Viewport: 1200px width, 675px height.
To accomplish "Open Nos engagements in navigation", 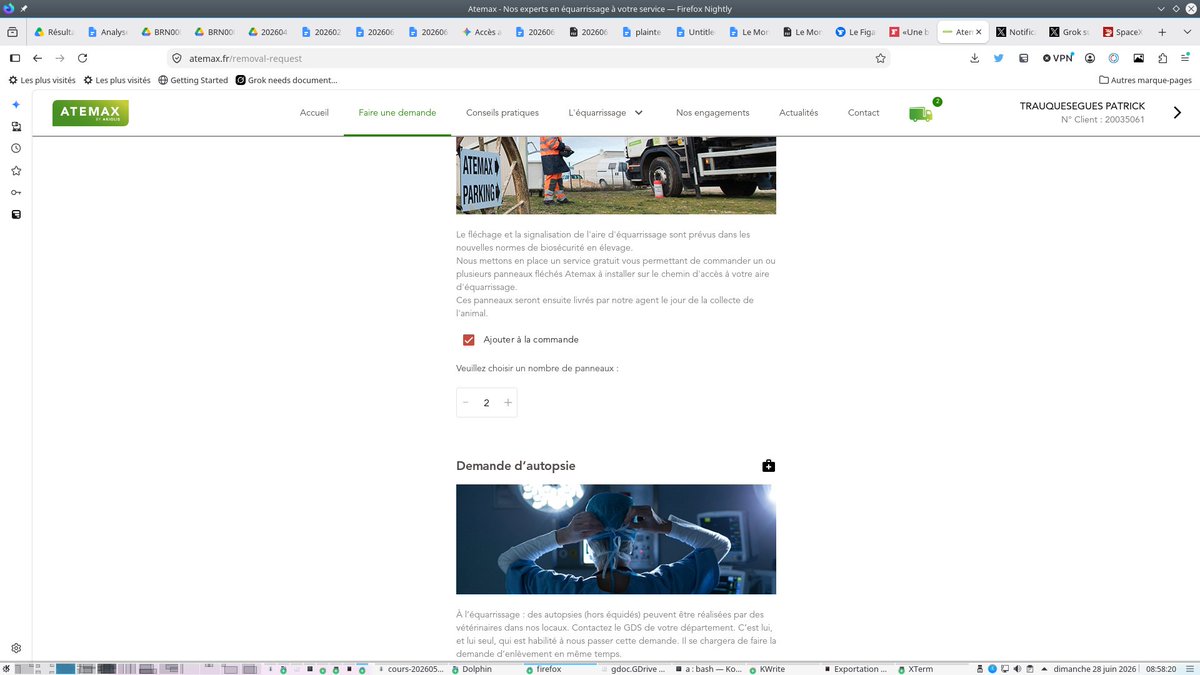I will 712,113.
